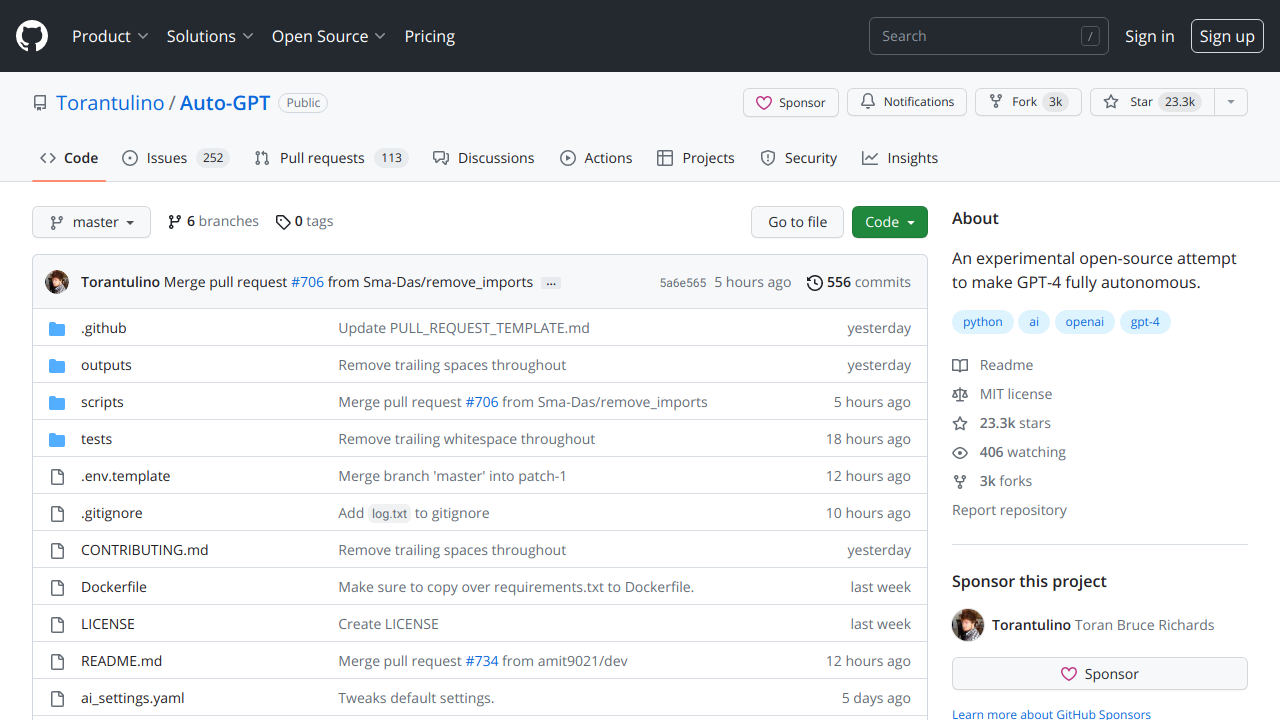View the 23.3k stars link

tap(1001, 423)
